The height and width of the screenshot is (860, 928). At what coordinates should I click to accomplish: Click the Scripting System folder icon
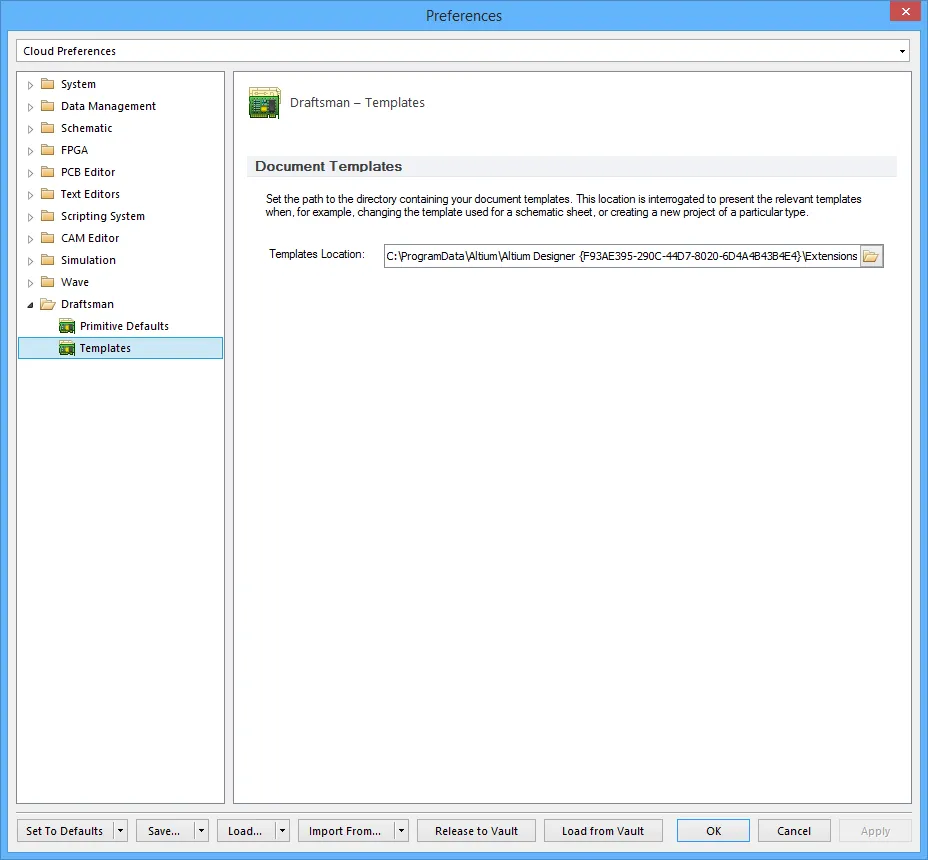tap(48, 216)
